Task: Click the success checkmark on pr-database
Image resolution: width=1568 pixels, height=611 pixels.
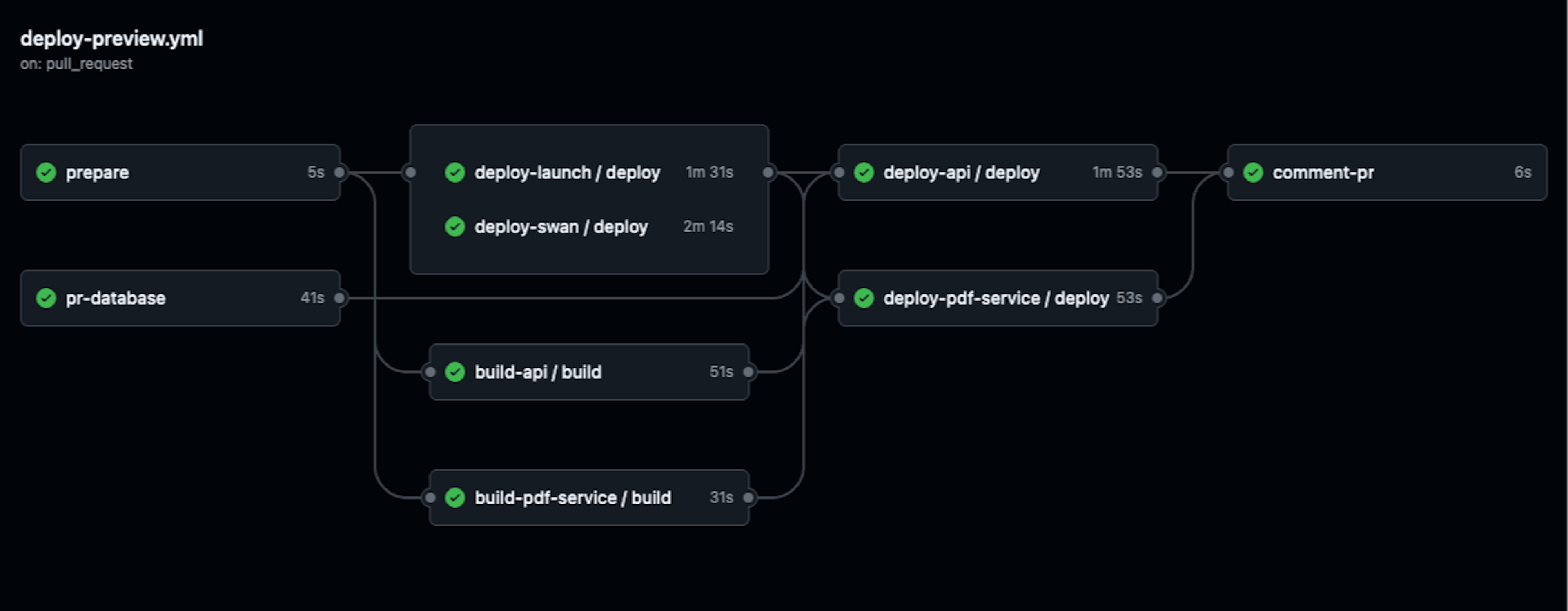Action: [46, 298]
